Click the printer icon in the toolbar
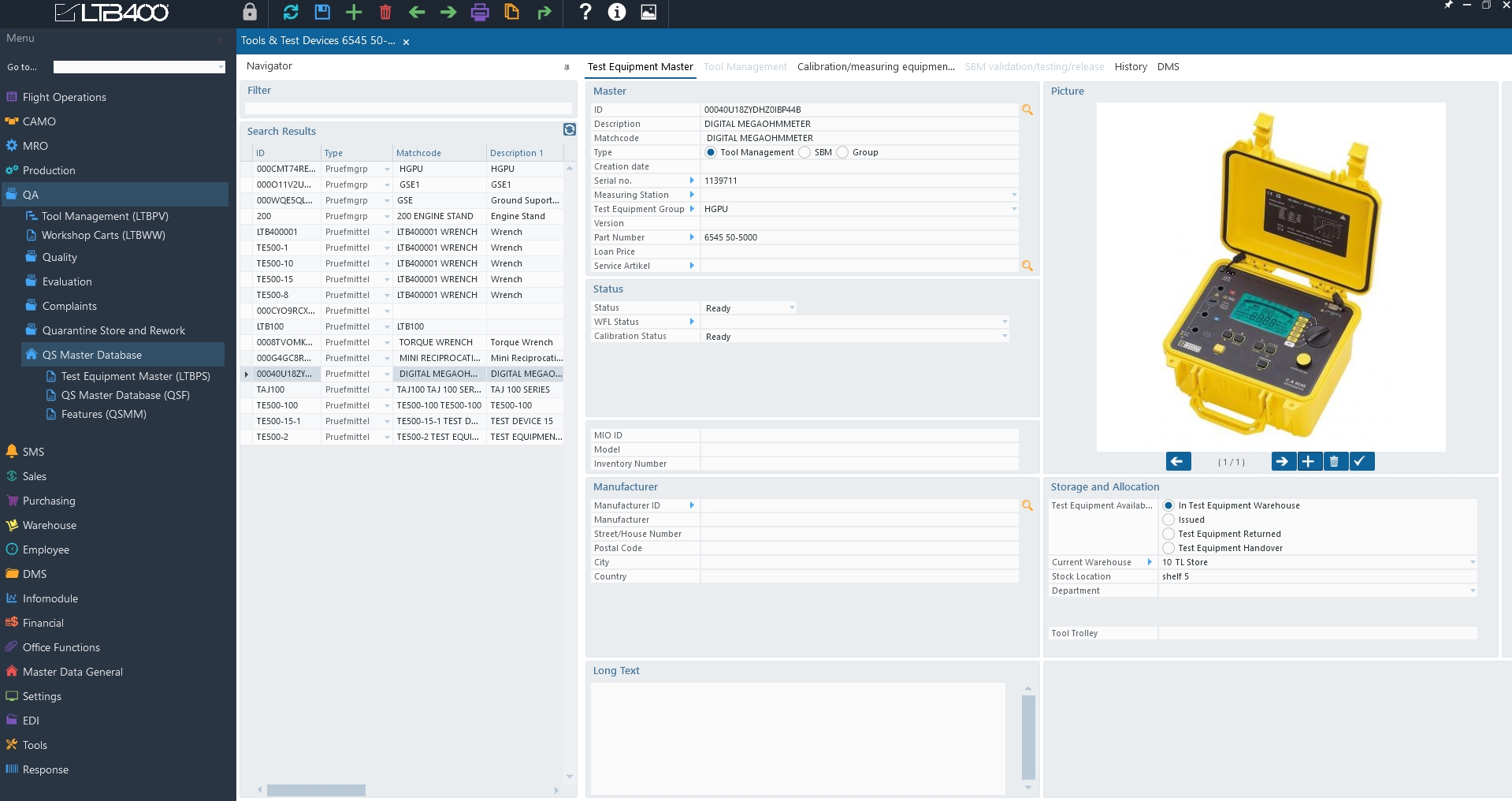The width and height of the screenshot is (1512, 801). click(480, 12)
